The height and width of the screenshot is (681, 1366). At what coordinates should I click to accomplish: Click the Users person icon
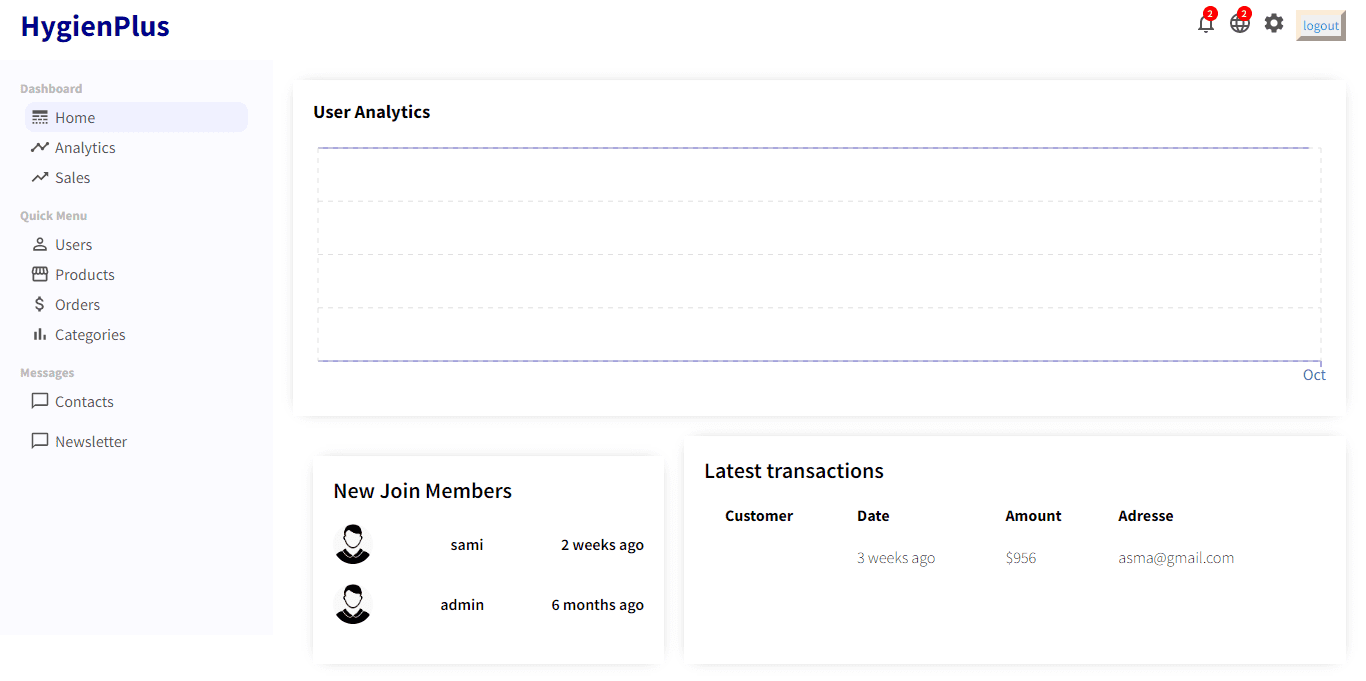point(40,244)
